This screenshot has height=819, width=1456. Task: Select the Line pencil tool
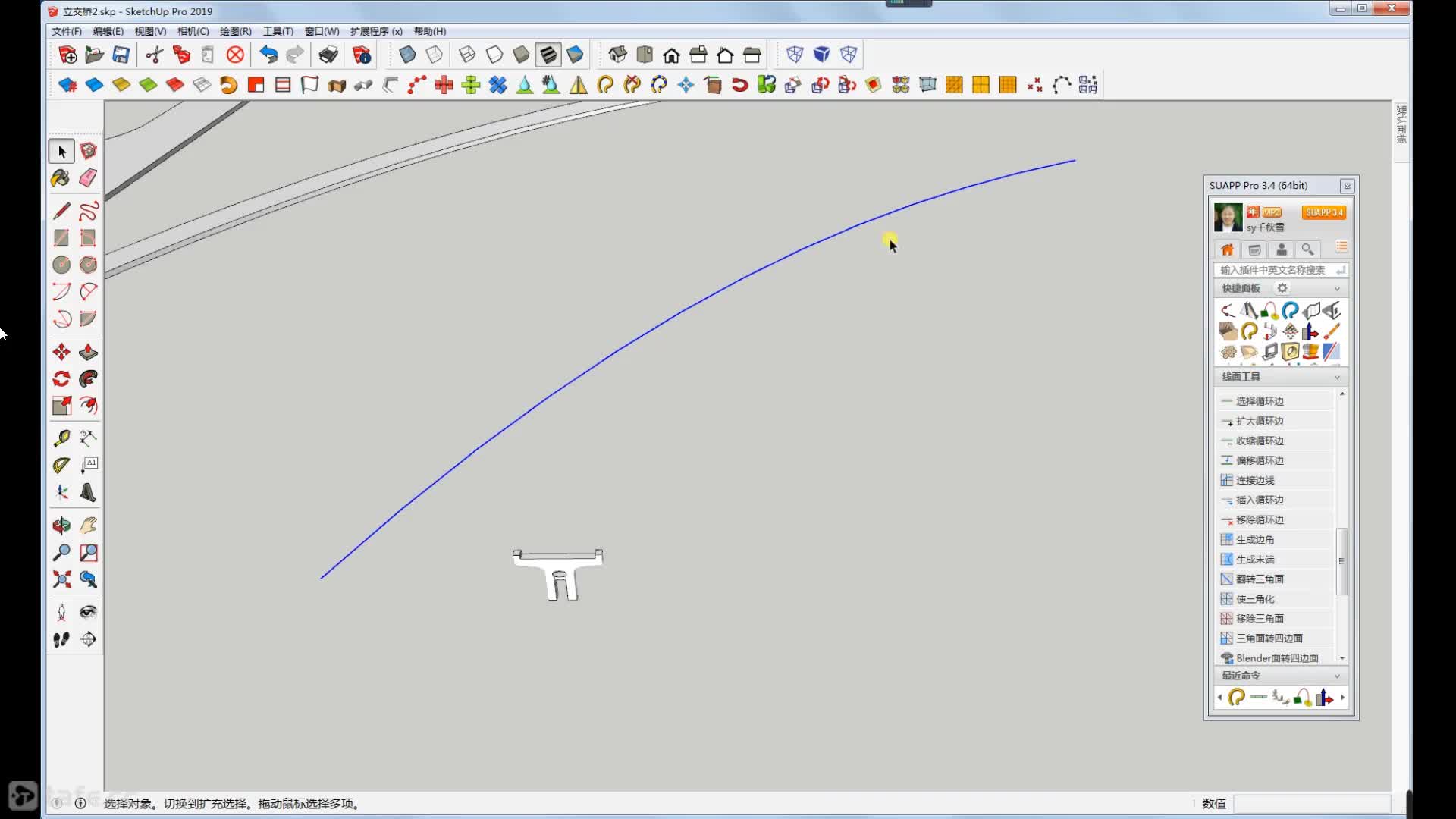pyautogui.click(x=61, y=210)
